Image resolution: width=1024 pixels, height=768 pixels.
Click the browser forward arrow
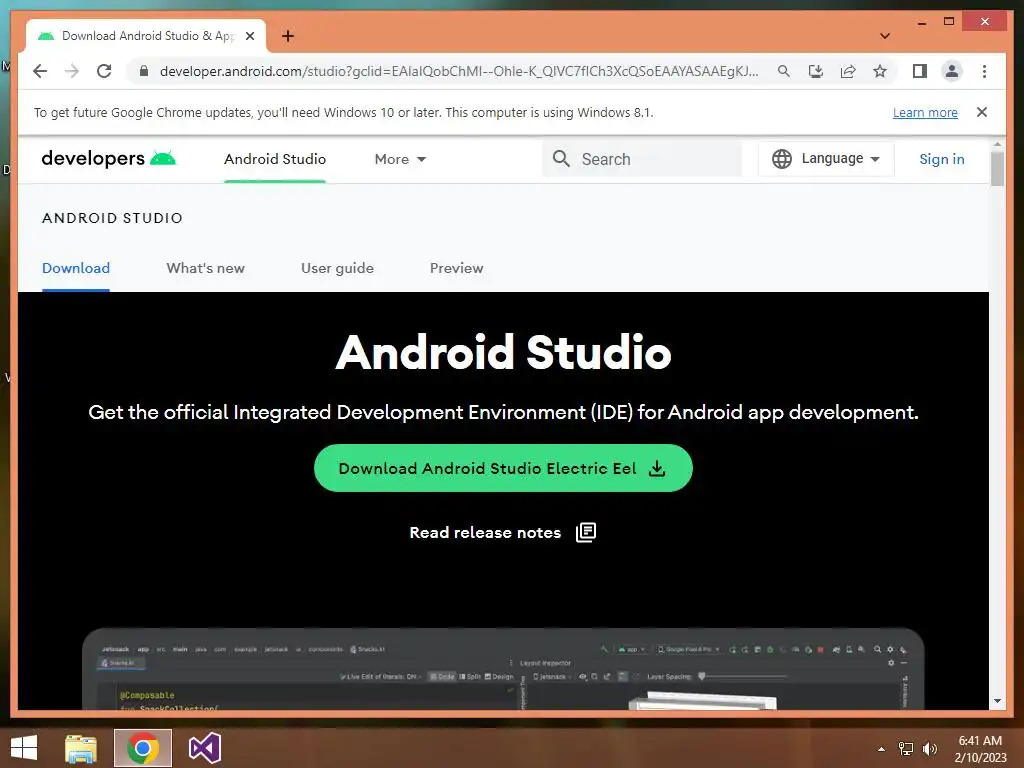[x=72, y=71]
